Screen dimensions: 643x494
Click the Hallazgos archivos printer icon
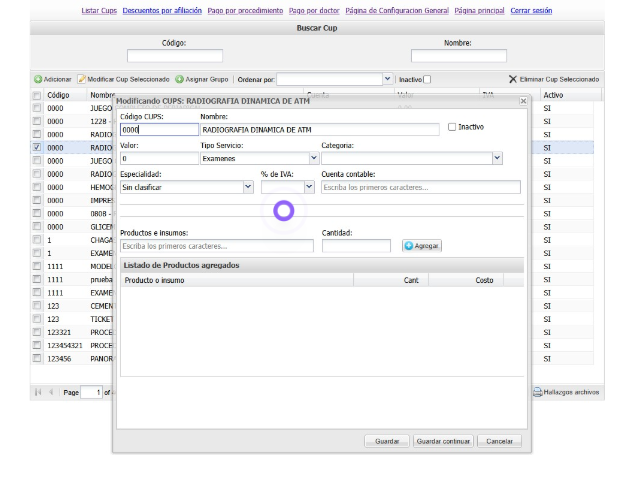click(537, 392)
